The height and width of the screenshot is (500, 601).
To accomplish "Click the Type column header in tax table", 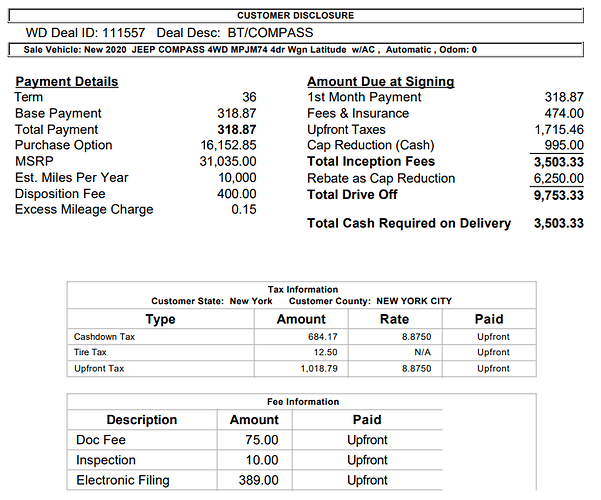I will [x=160, y=319].
